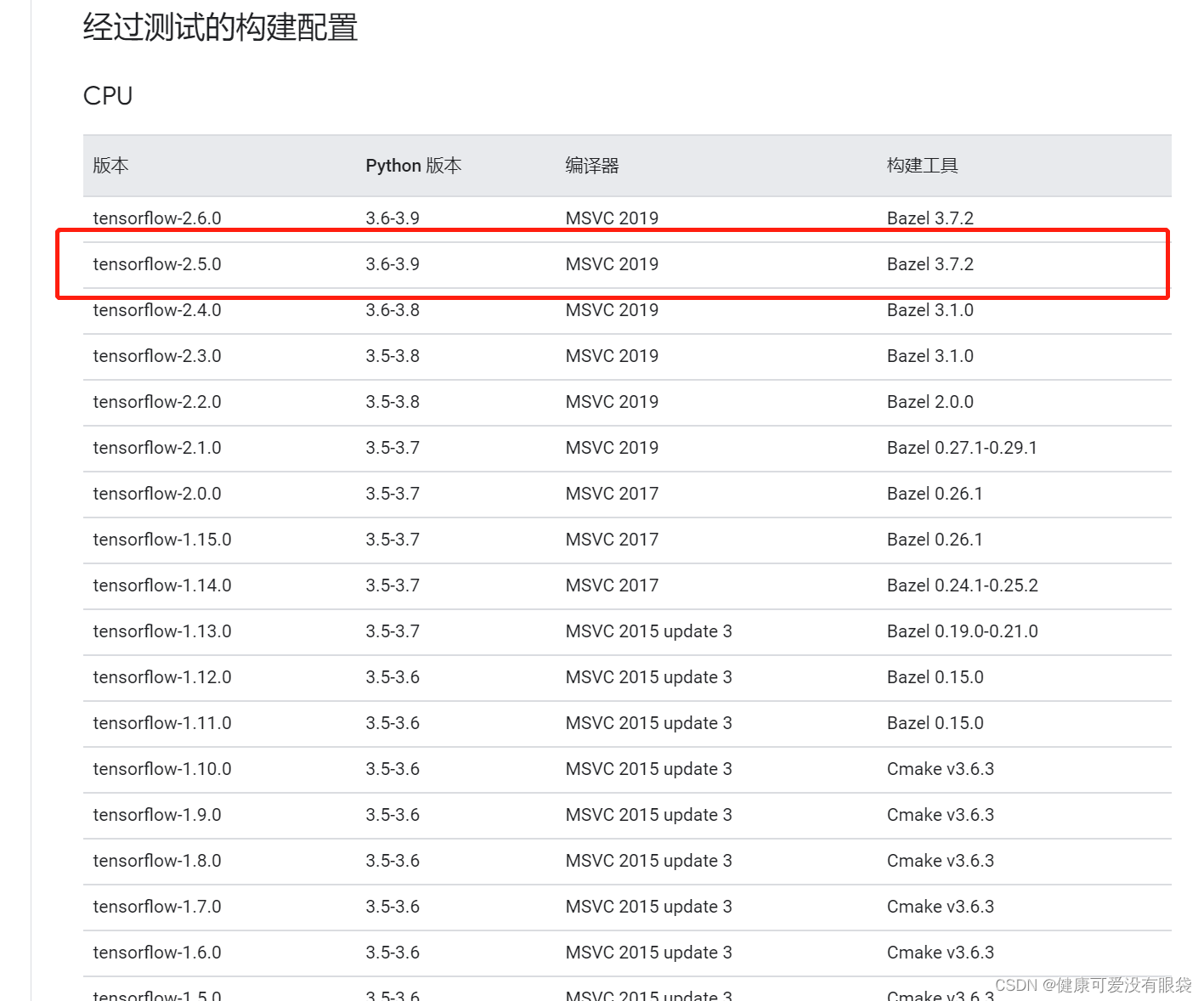Select the tensorflow-2.4.0 cell
The height and width of the screenshot is (1001, 1204).
157,310
